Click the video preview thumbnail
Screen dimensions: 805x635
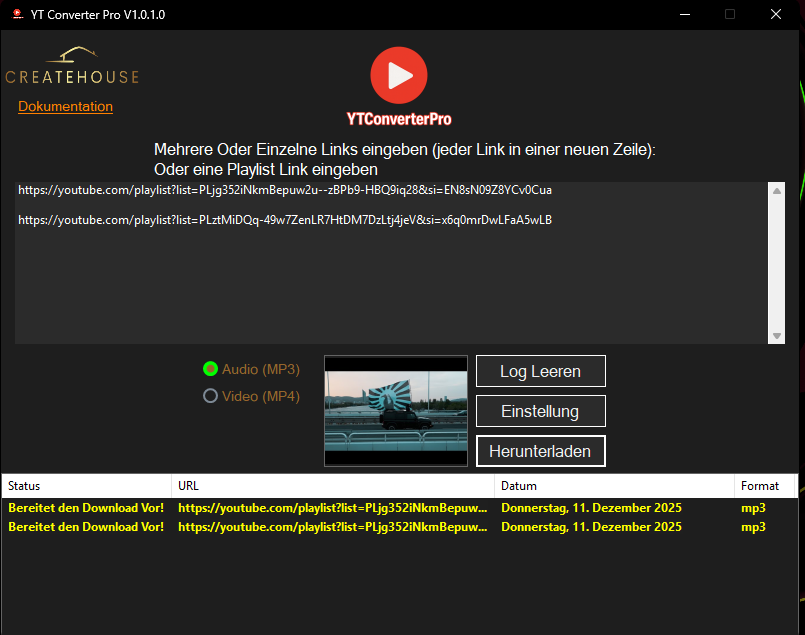click(395, 410)
